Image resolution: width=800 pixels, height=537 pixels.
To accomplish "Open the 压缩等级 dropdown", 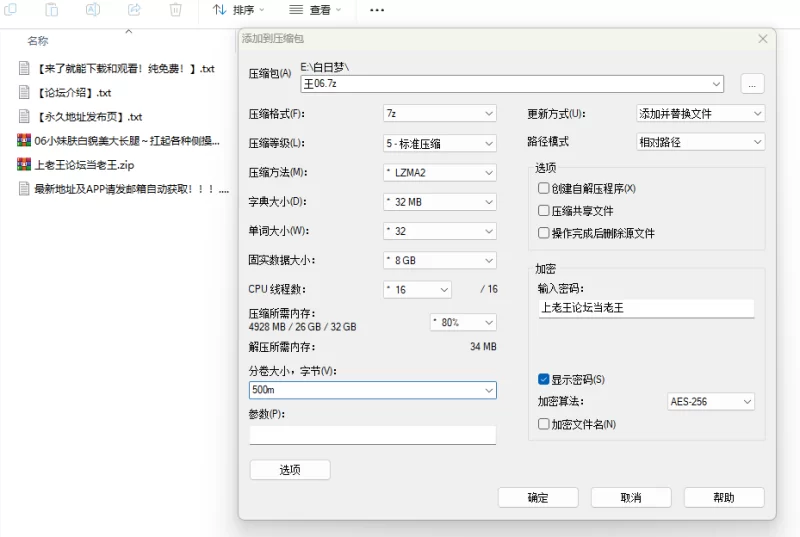I will point(439,143).
